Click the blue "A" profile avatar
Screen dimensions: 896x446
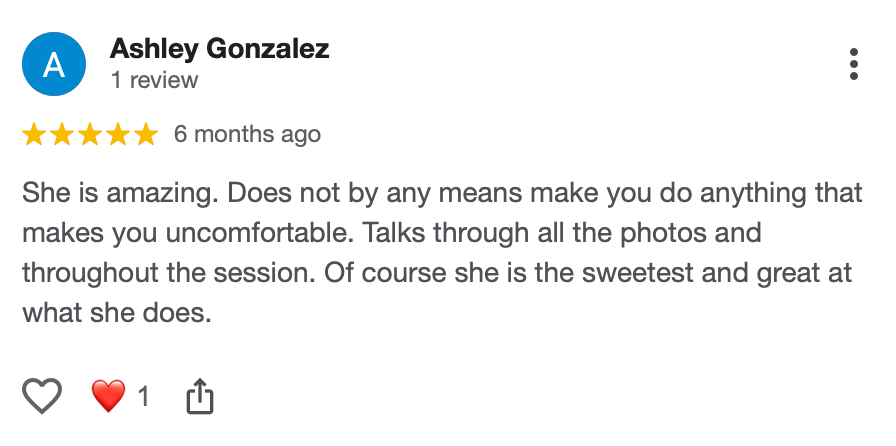[54, 64]
